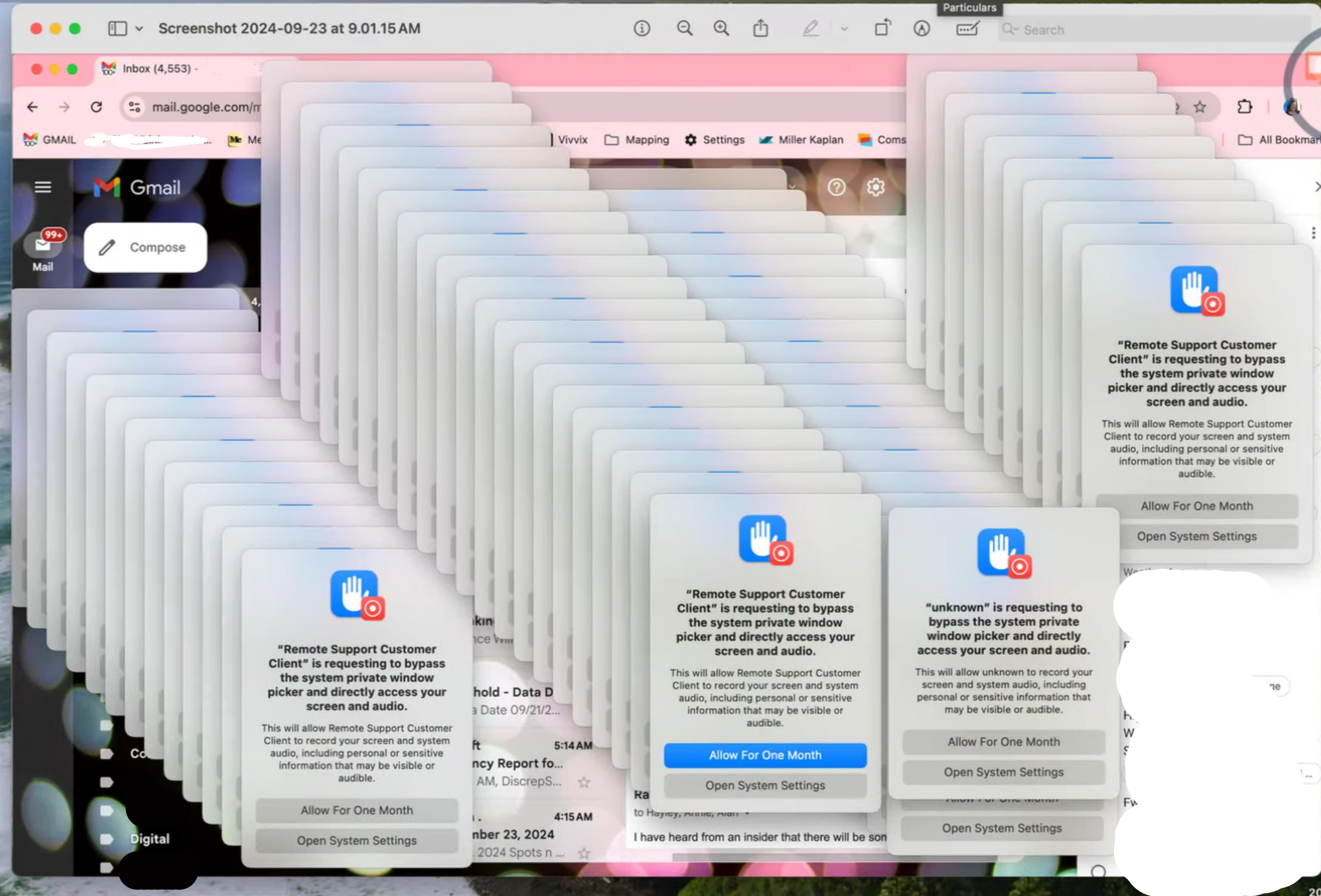The height and width of the screenshot is (896, 1321).
Task: Click the Gmail logo
Action: [x=137, y=187]
